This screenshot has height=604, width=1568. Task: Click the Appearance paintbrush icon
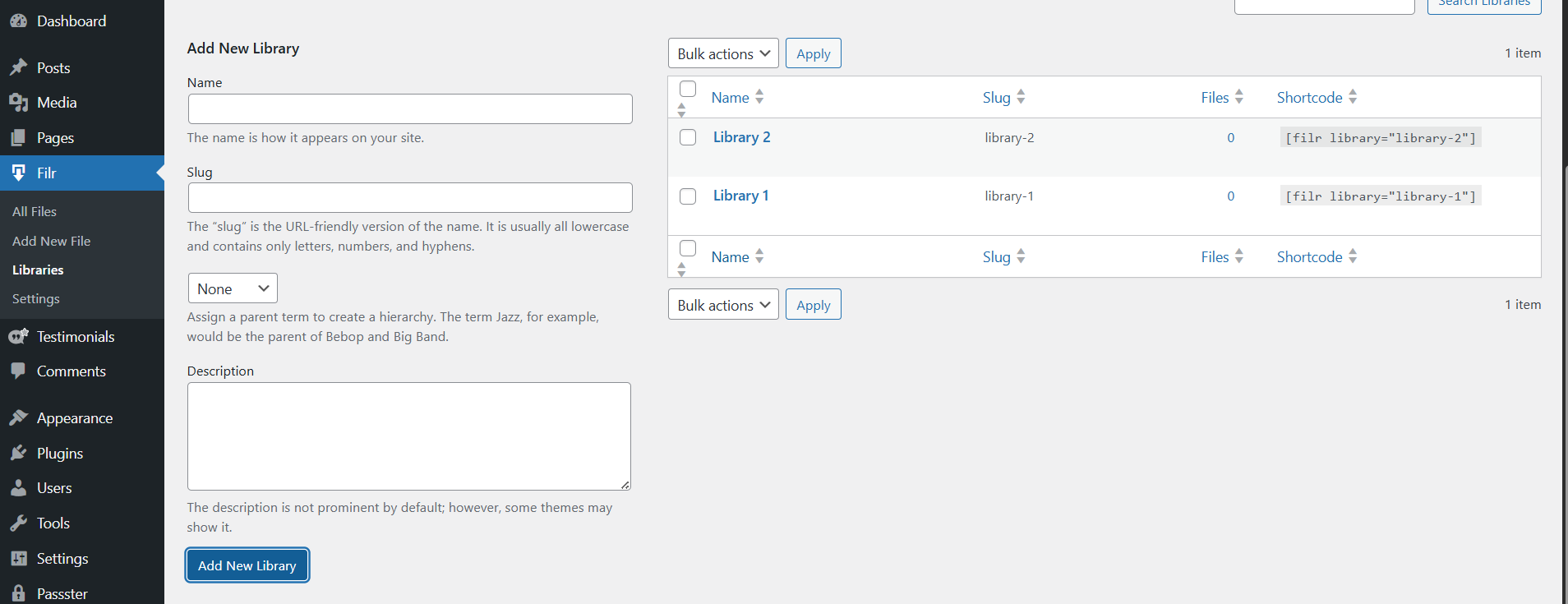pos(18,417)
